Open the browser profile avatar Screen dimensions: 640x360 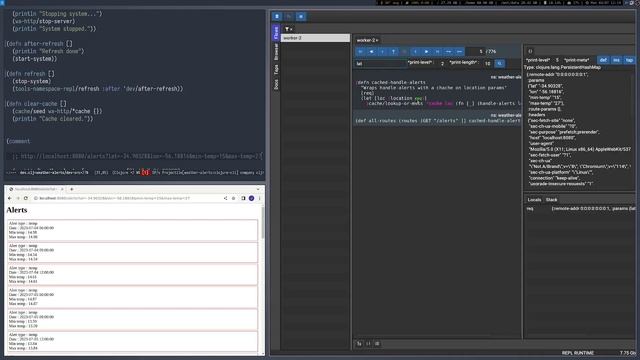(251, 198)
